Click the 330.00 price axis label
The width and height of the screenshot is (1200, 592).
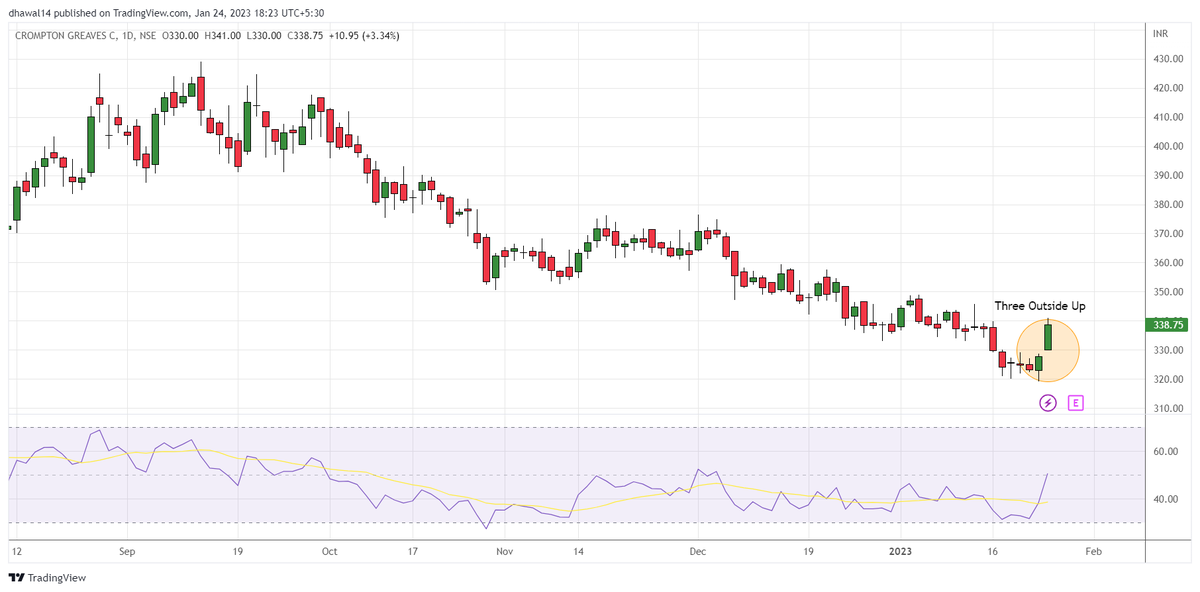(x=1167, y=351)
